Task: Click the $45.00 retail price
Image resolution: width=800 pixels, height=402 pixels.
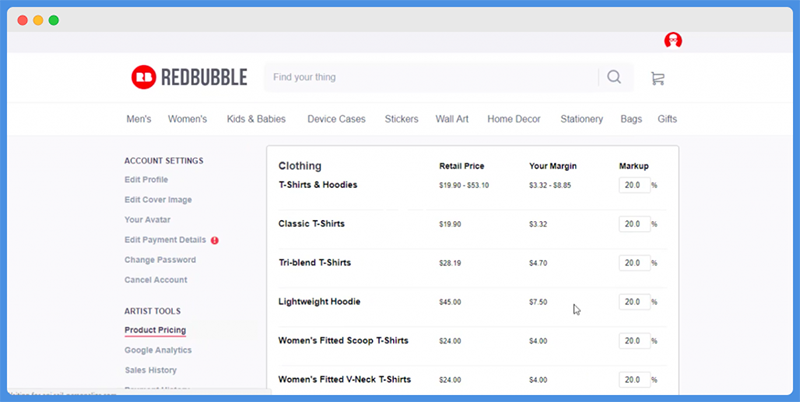Action: coord(450,302)
